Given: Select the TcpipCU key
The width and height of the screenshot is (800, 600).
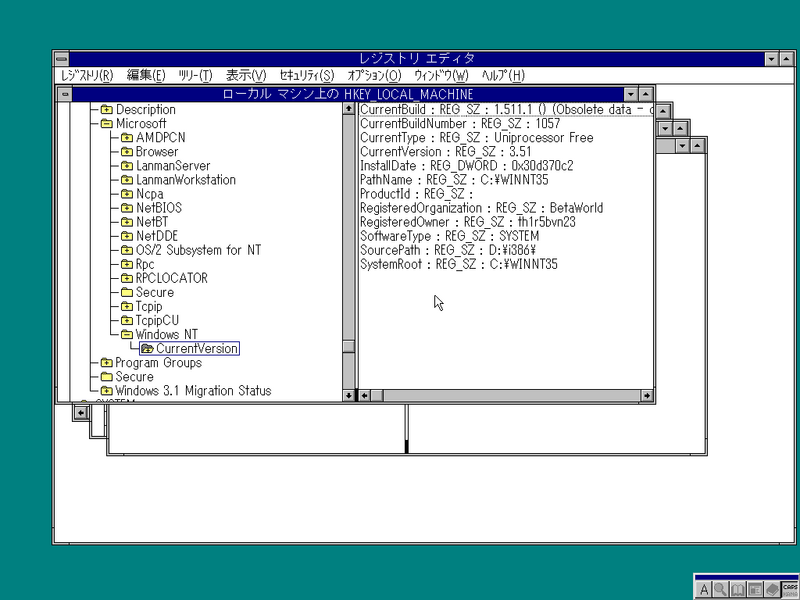Looking at the screenshot, I should point(157,320).
